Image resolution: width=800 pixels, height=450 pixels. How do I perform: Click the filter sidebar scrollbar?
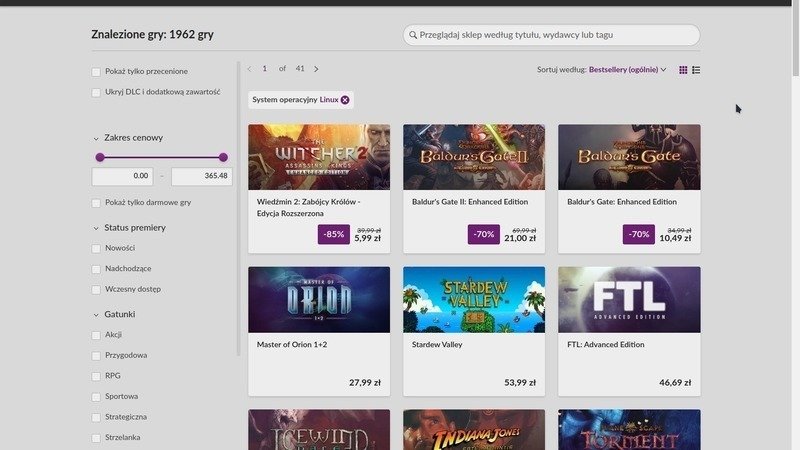pyautogui.click(x=238, y=209)
